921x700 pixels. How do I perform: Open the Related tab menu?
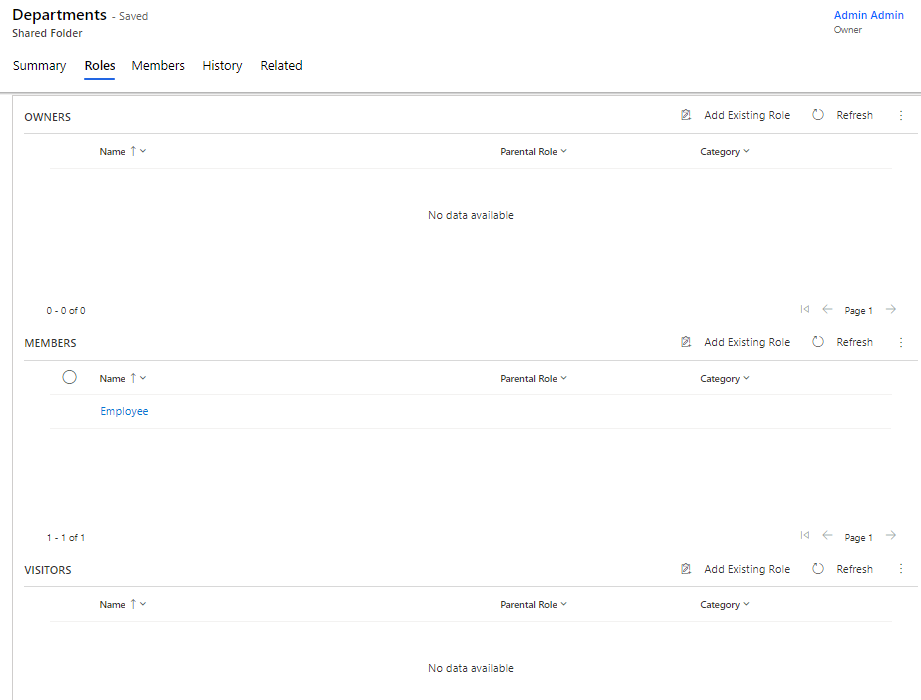pyautogui.click(x=281, y=66)
